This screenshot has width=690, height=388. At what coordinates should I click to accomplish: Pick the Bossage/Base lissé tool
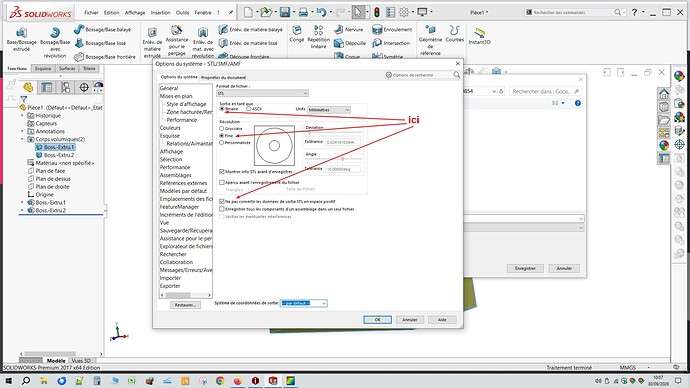[100, 43]
